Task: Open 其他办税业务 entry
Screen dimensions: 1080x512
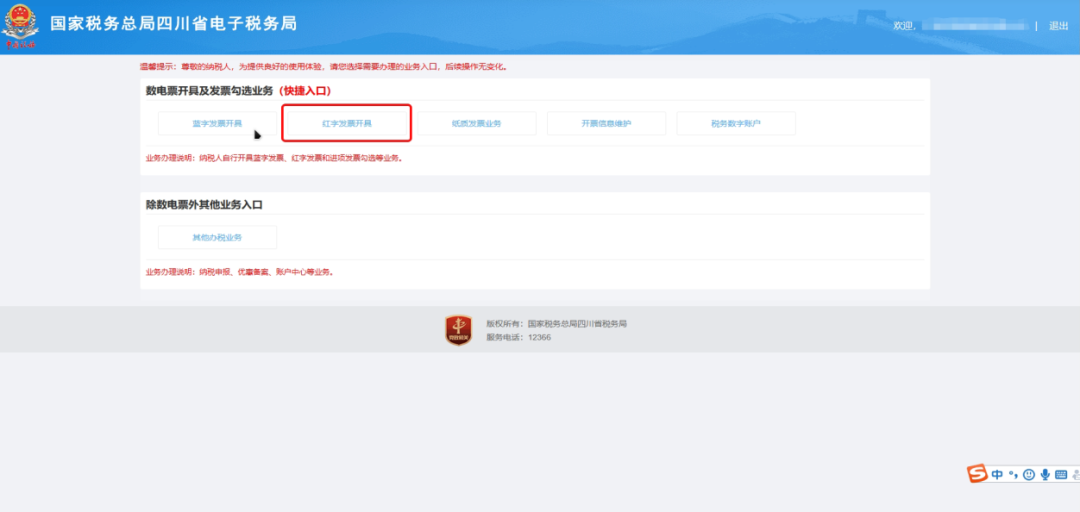Action: tap(217, 237)
